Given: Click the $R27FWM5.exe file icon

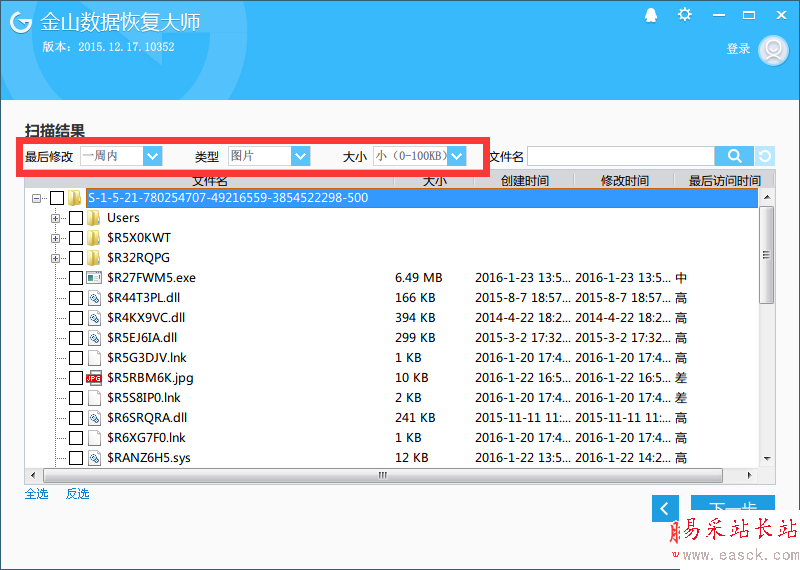Looking at the screenshot, I should (x=94, y=278).
